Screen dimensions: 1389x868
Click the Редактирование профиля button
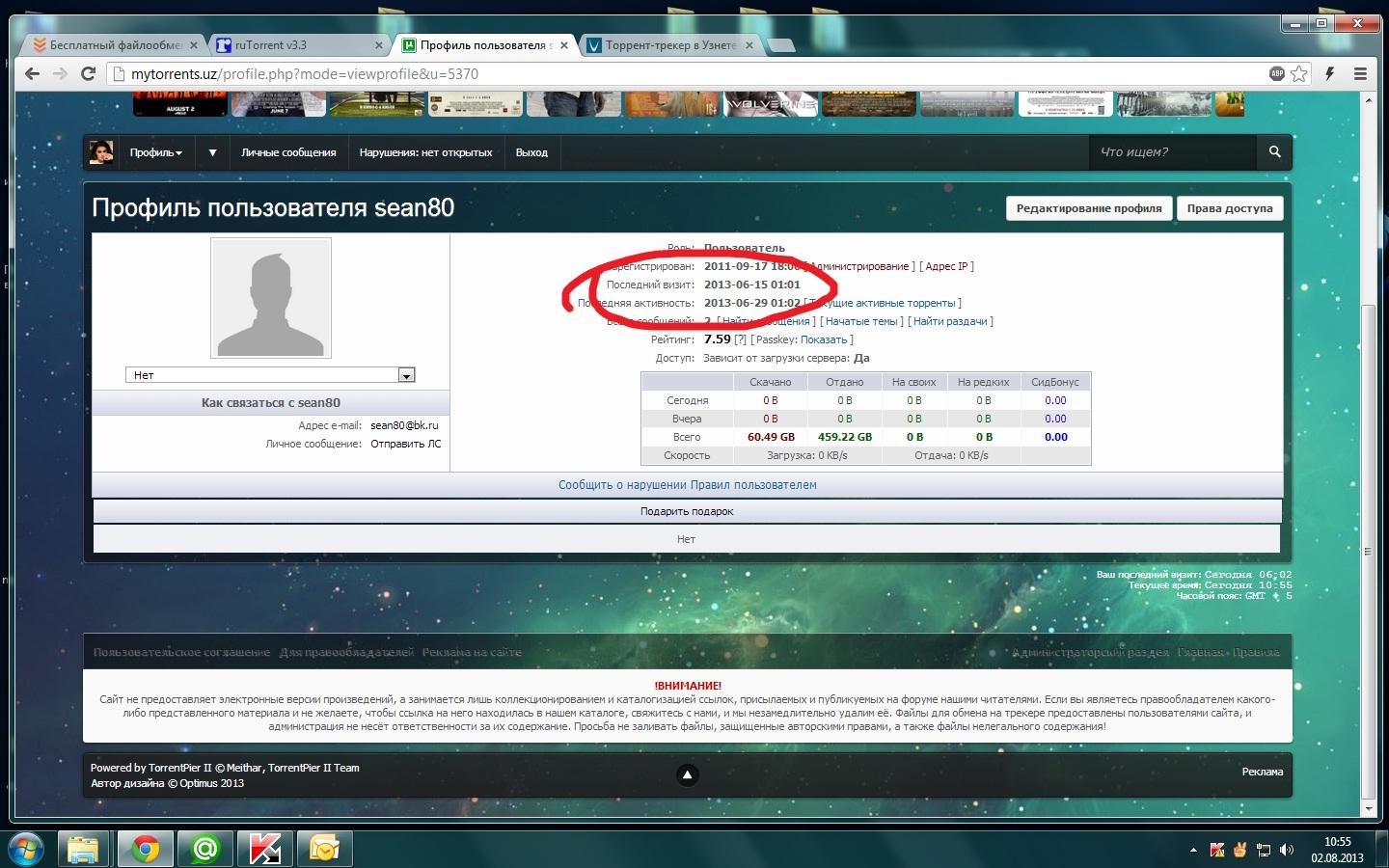(x=1088, y=208)
